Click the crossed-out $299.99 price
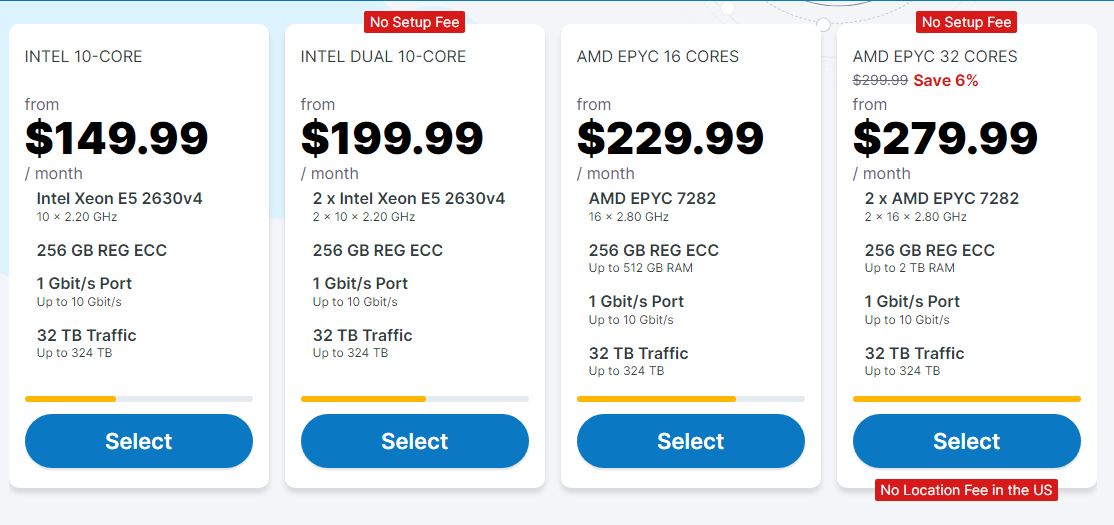 (x=880, y=80)
